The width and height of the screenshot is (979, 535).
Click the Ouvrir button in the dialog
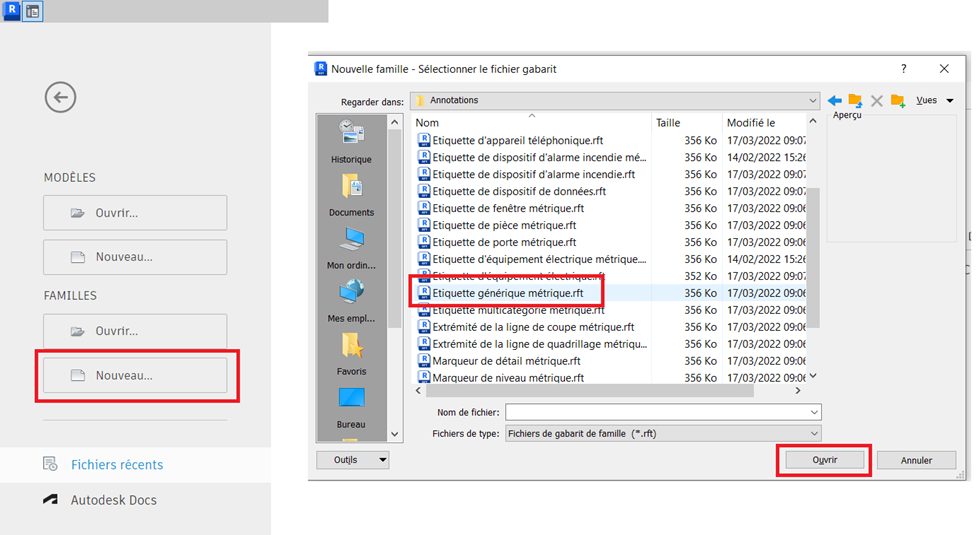(x=824, y=460)
